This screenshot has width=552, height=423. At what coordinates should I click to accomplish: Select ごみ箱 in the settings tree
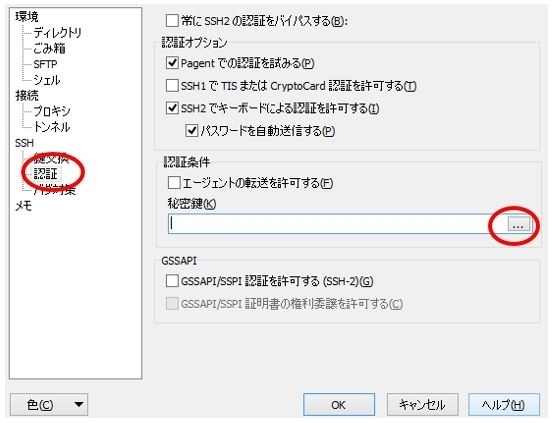[x=49, y=48]
